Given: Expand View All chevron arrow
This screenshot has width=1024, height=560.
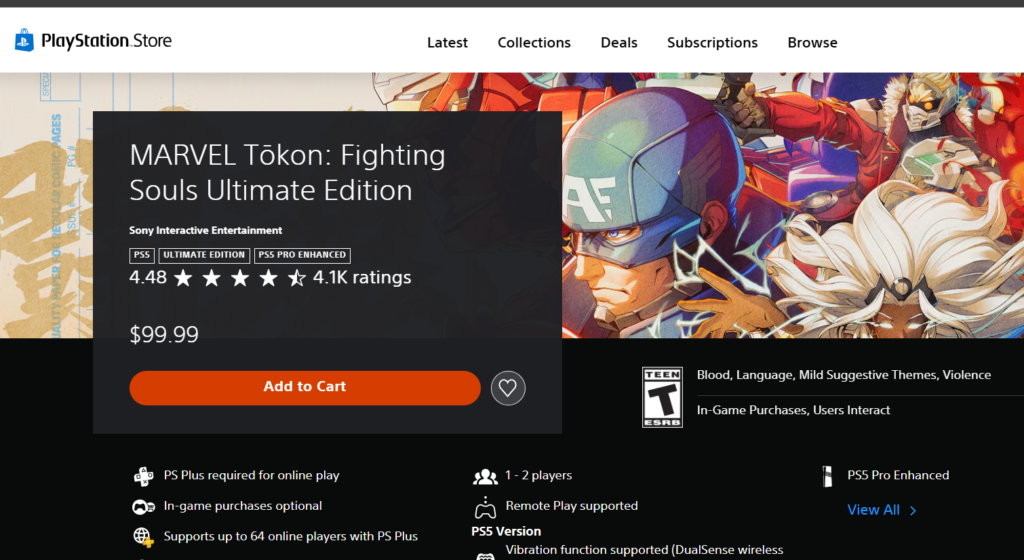Looking at the screenshot, I should [913, 510].
